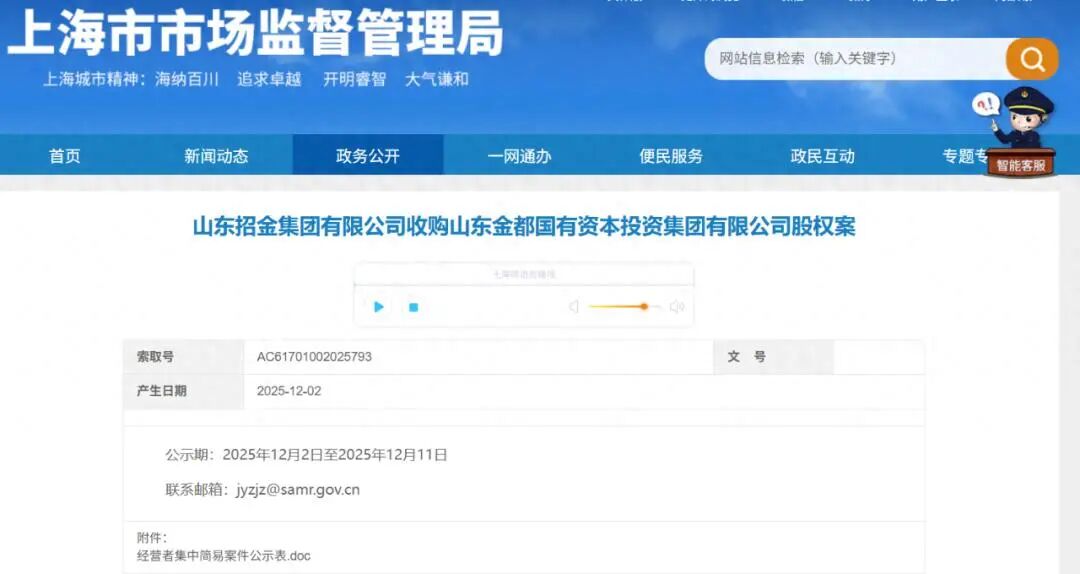Open the 政民互动 section

point(822,156)
